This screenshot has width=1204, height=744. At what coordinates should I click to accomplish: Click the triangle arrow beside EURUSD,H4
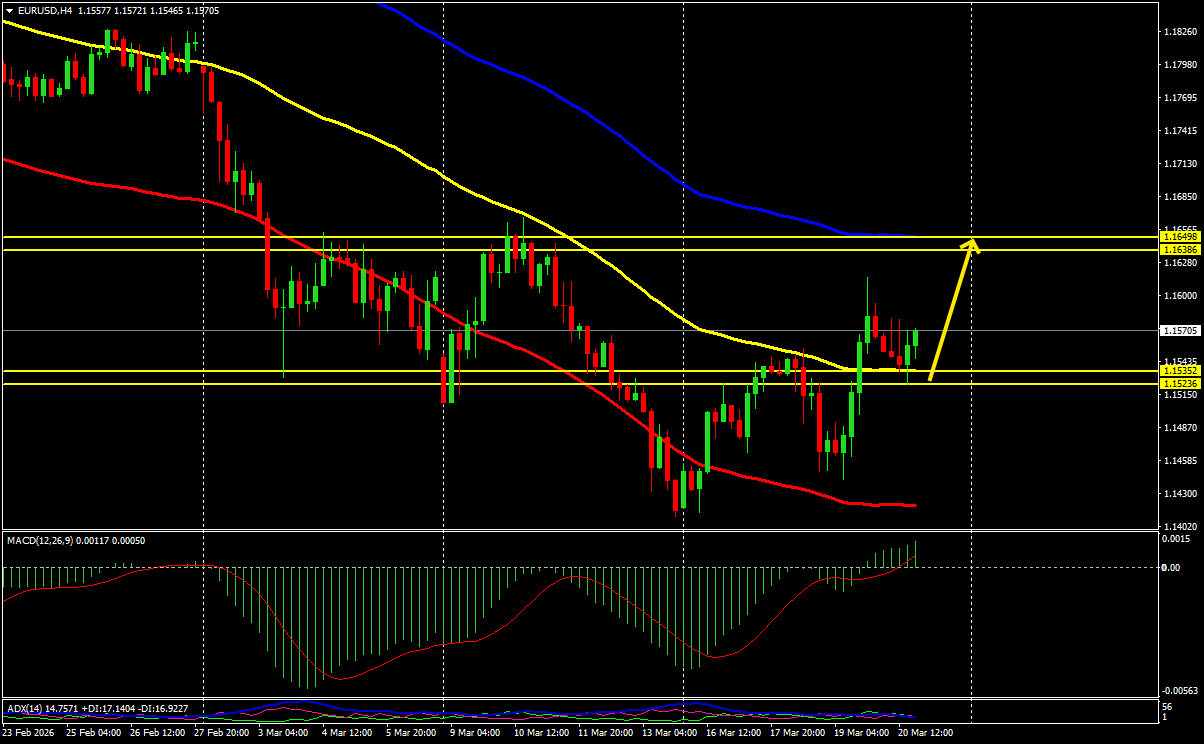coord(9,10)
